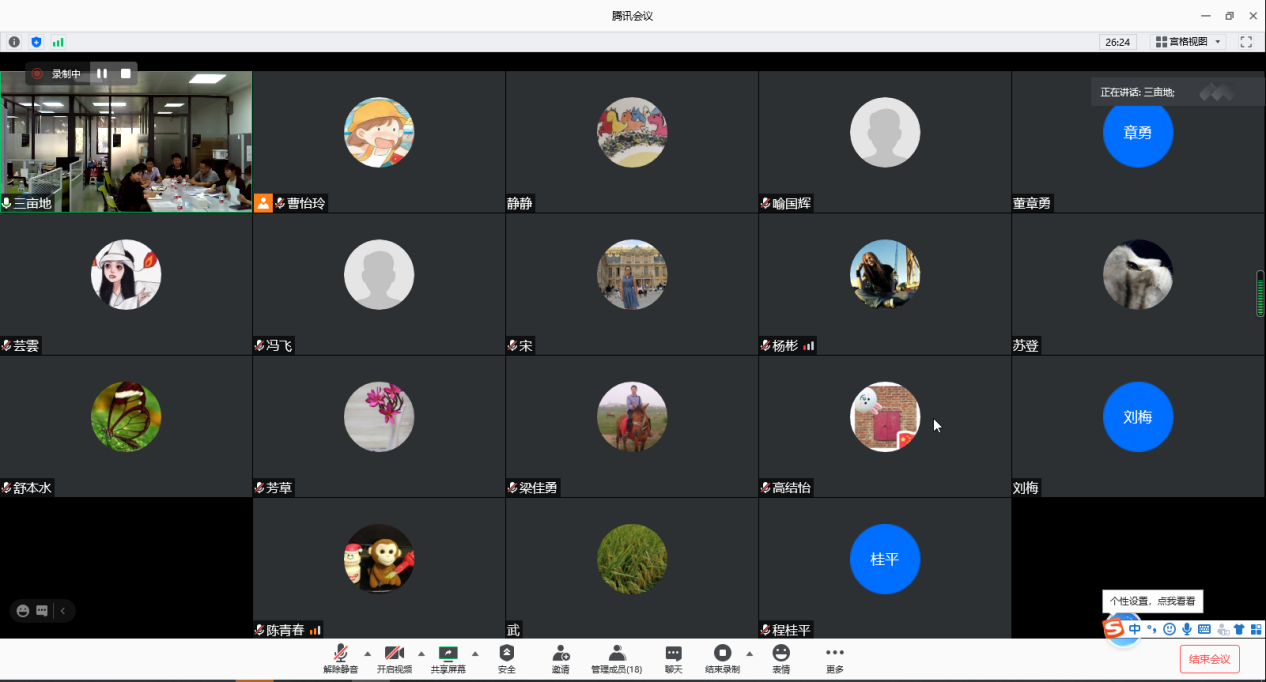Expand audio options arrow next to 解除静音
Image resolution: width=1266 pixels, height=682 pixels.
pos(367,653)
